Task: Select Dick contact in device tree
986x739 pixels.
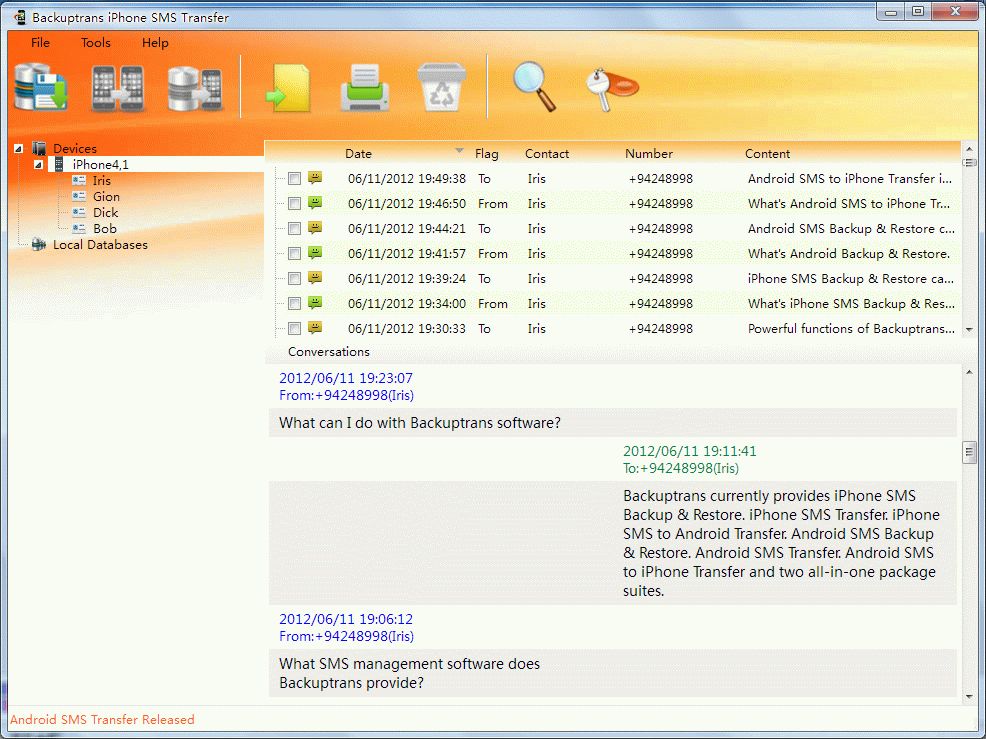Action: click(106, 213)
